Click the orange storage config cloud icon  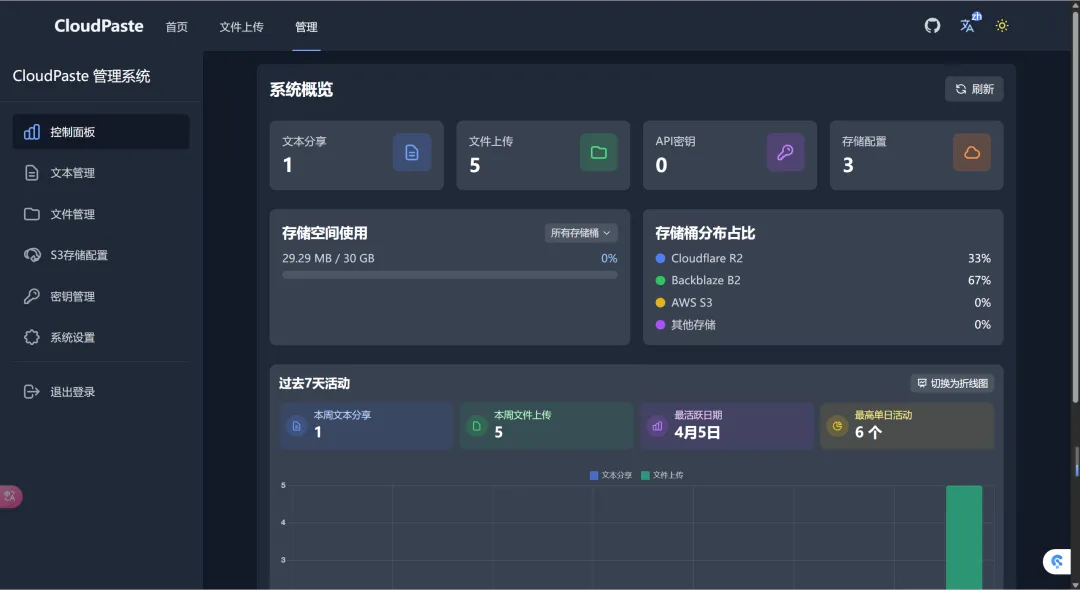click(971, 152)
